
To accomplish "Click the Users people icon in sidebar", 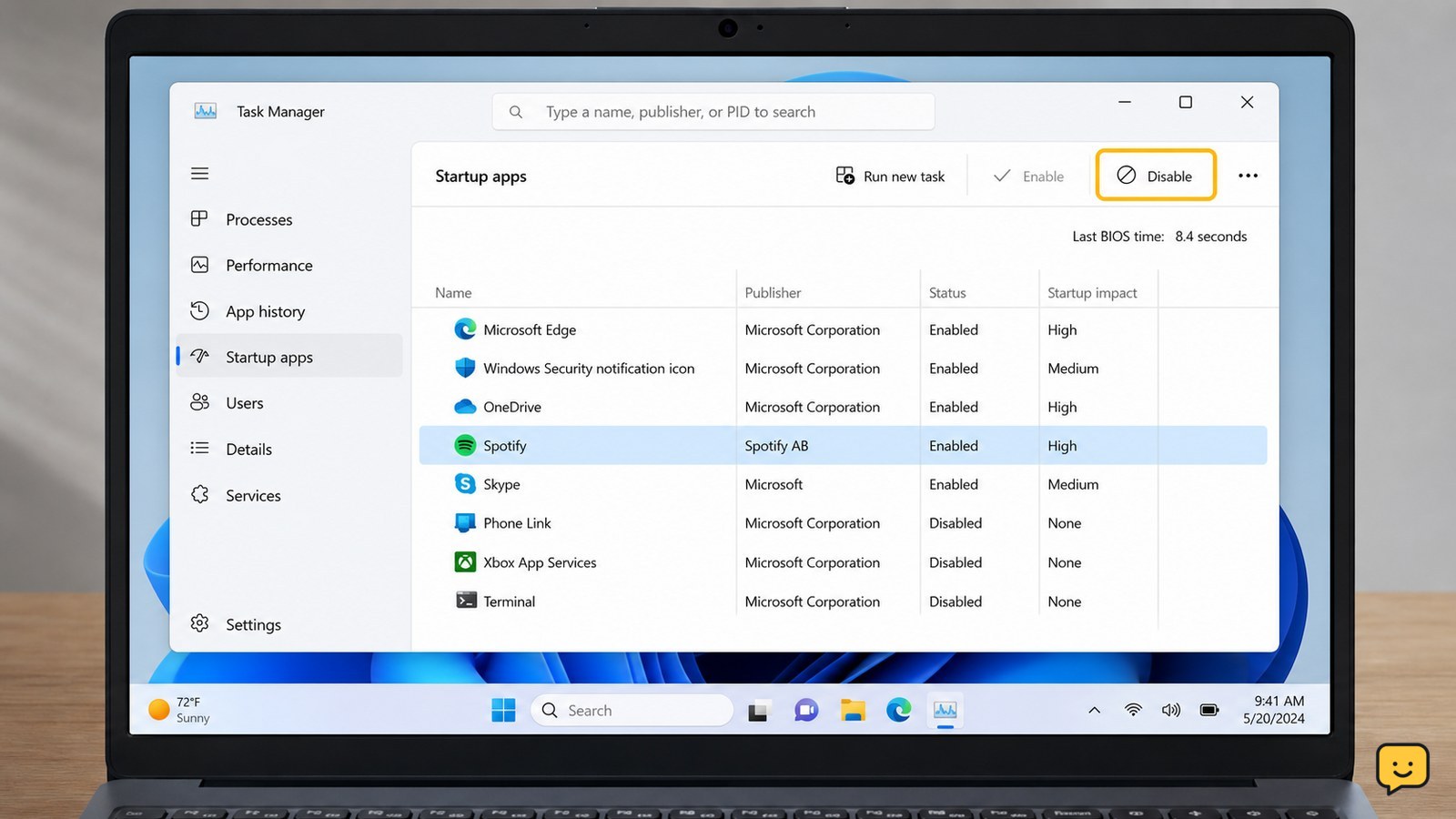I will coord(199,402).
